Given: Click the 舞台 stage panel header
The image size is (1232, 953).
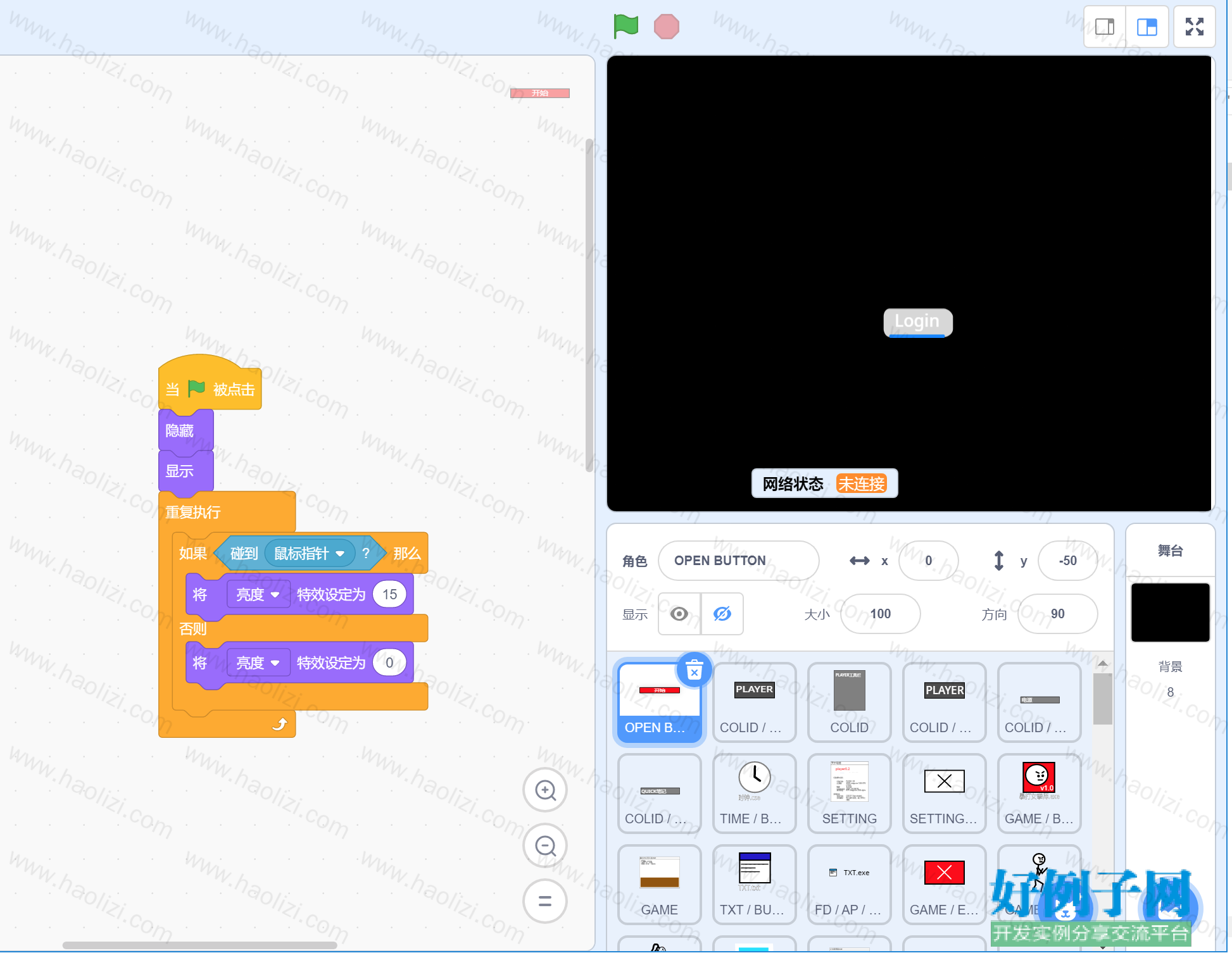Looking at the screenshot, I should [x=1170, y=551].
